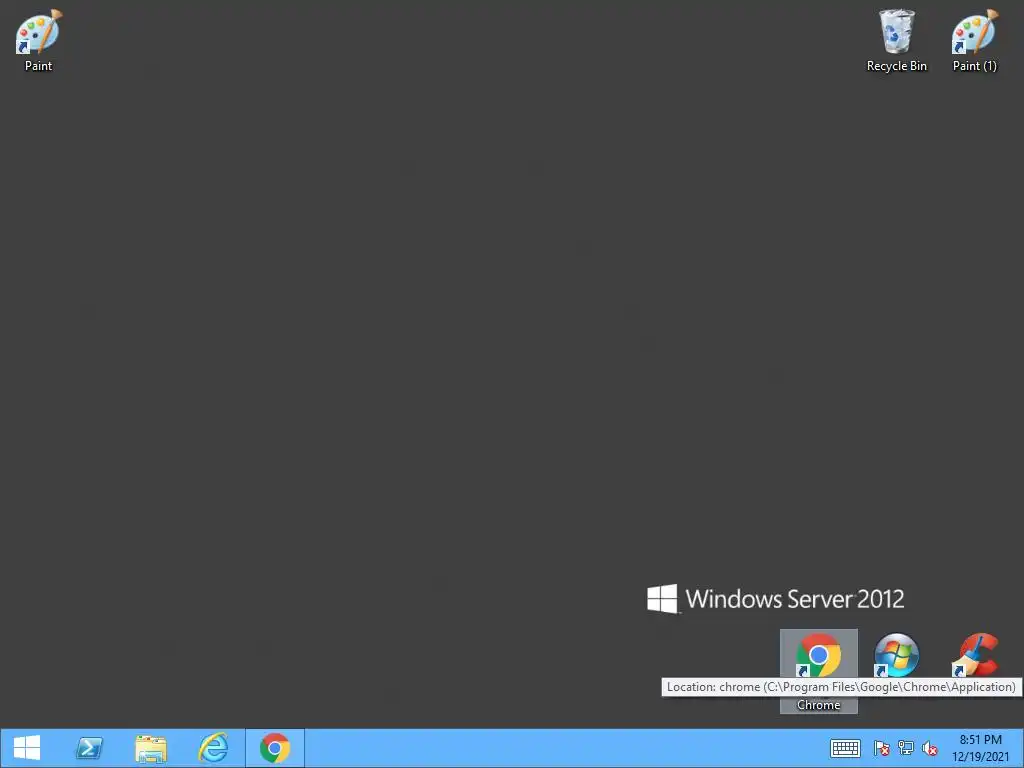Open Chrome from the taskbar
This screenshot has height=768, width=1024.
275,748
